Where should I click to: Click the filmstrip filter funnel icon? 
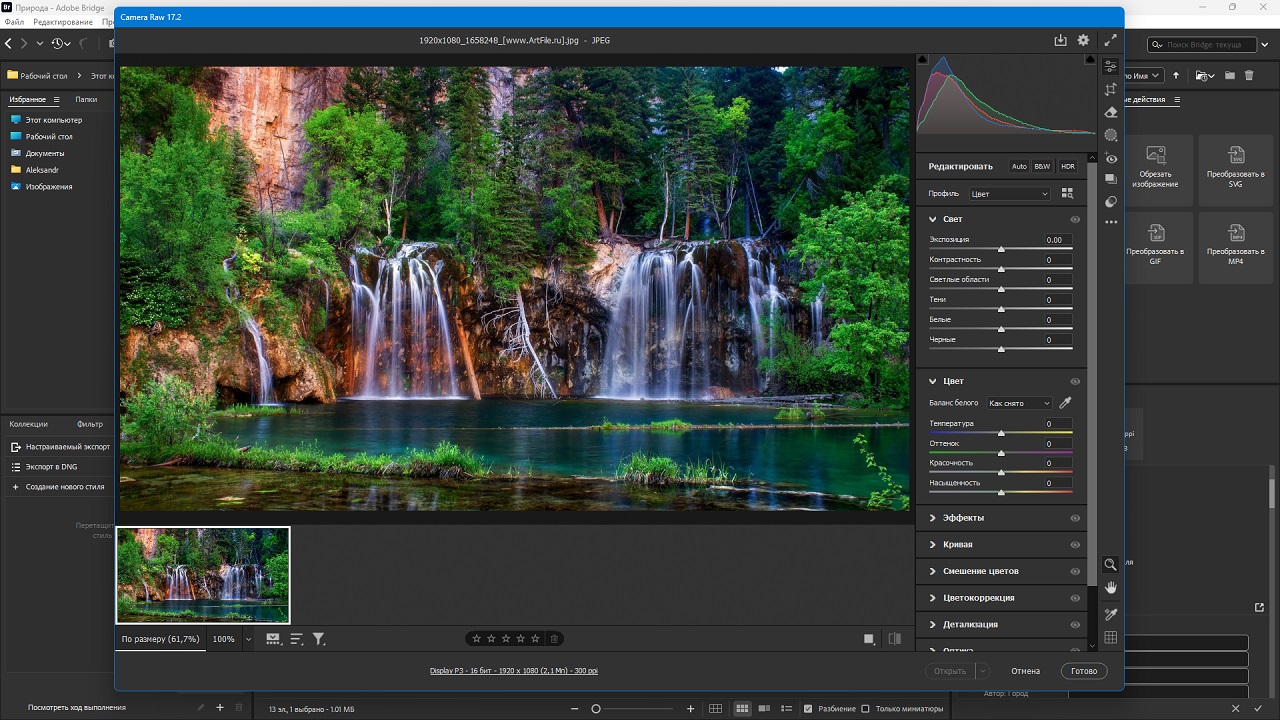[319, 639]
